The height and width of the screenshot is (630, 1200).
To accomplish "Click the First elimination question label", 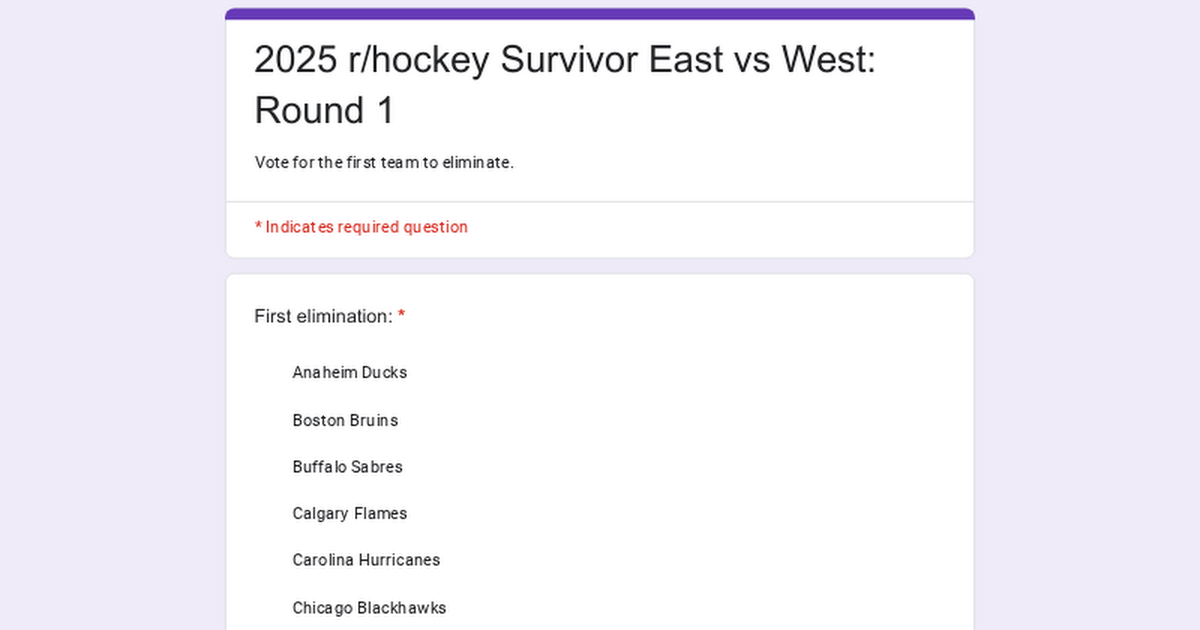I will (322, 316).
